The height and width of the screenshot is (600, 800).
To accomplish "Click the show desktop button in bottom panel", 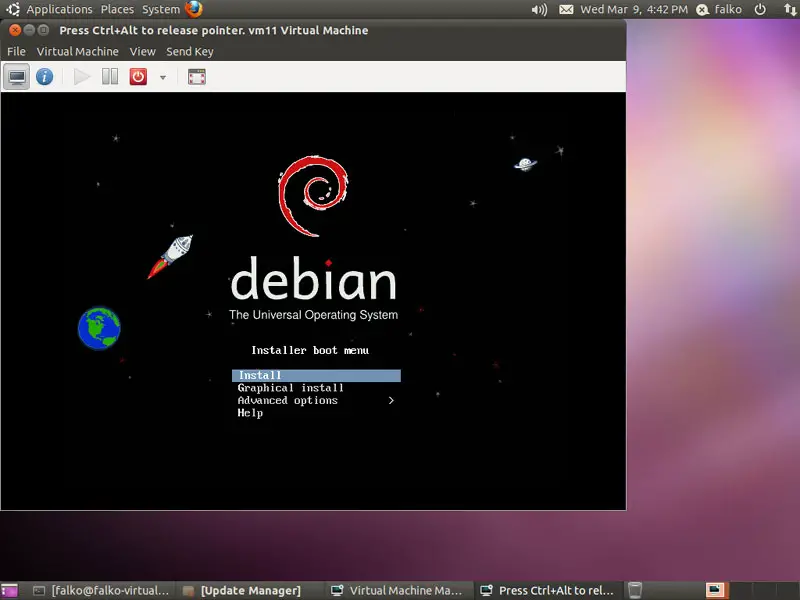I will (x=9, y=590).
